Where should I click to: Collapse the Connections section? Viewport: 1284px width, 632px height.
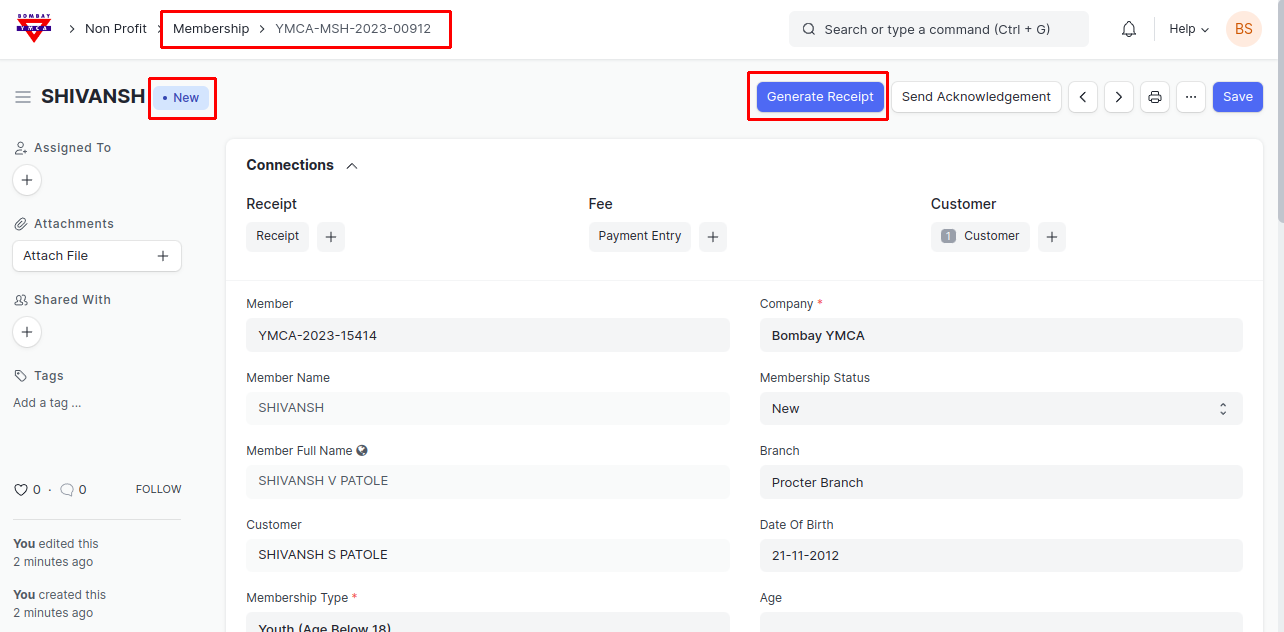pyautogui.click(x=352, y=166)
